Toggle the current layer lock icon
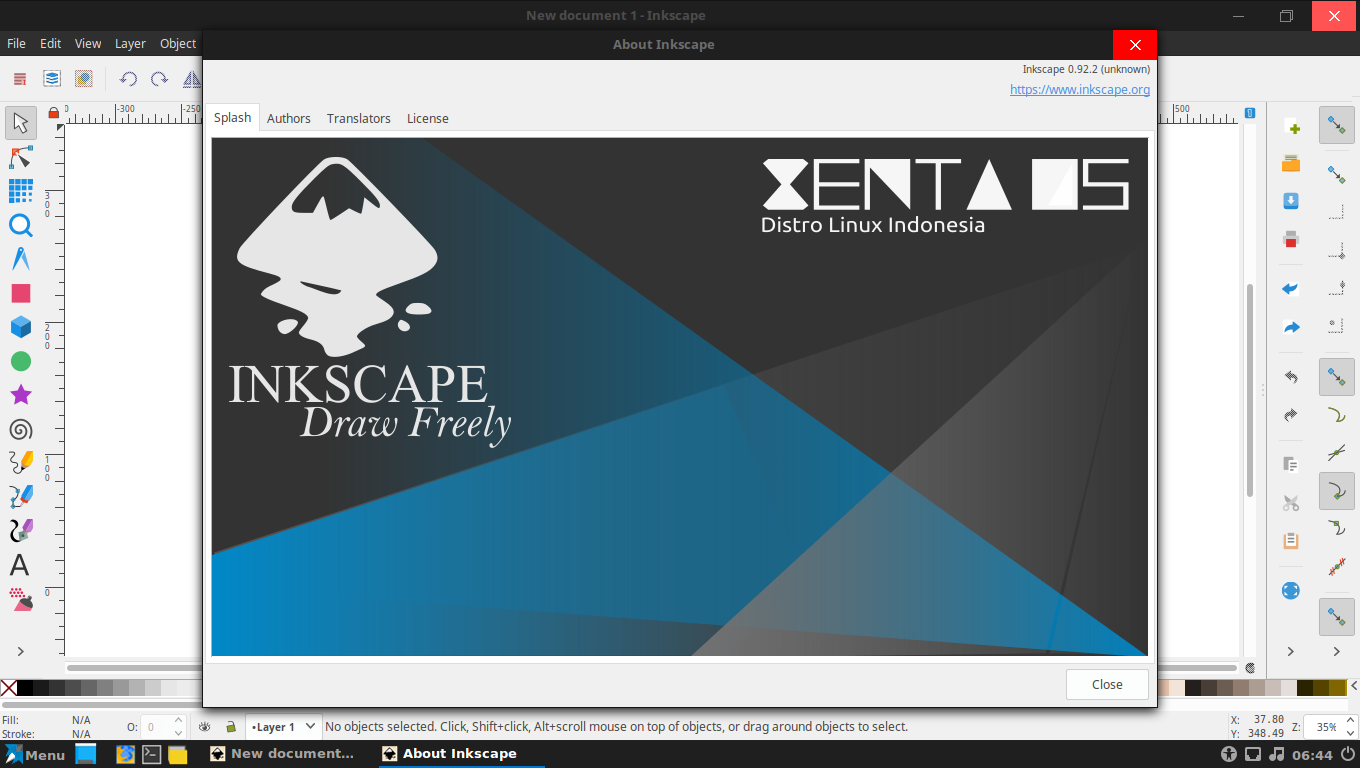 coord(231,727)
